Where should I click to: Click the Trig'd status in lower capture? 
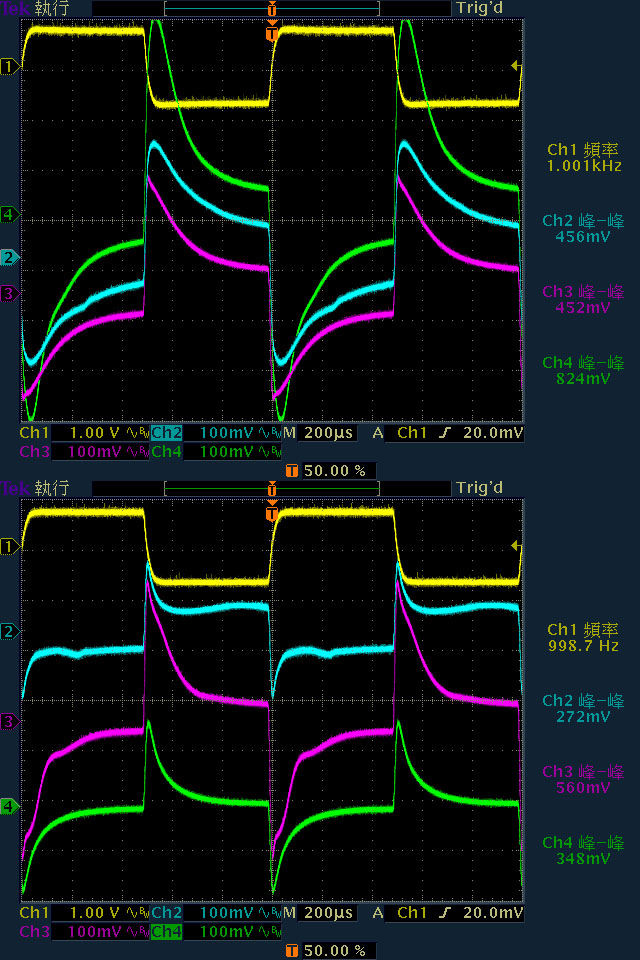click(480, 488)
